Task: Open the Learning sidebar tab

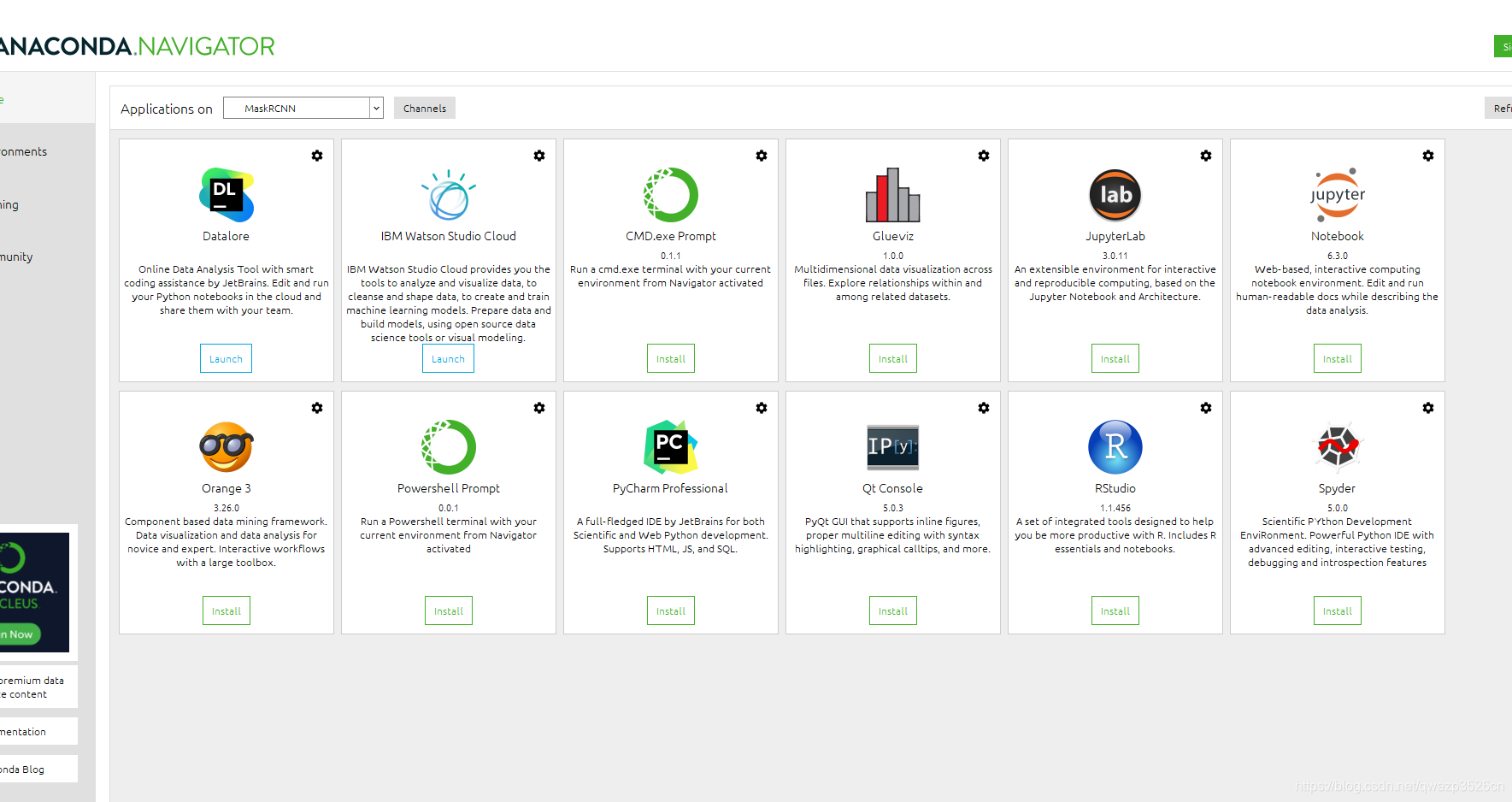Action: pos(47,204)
